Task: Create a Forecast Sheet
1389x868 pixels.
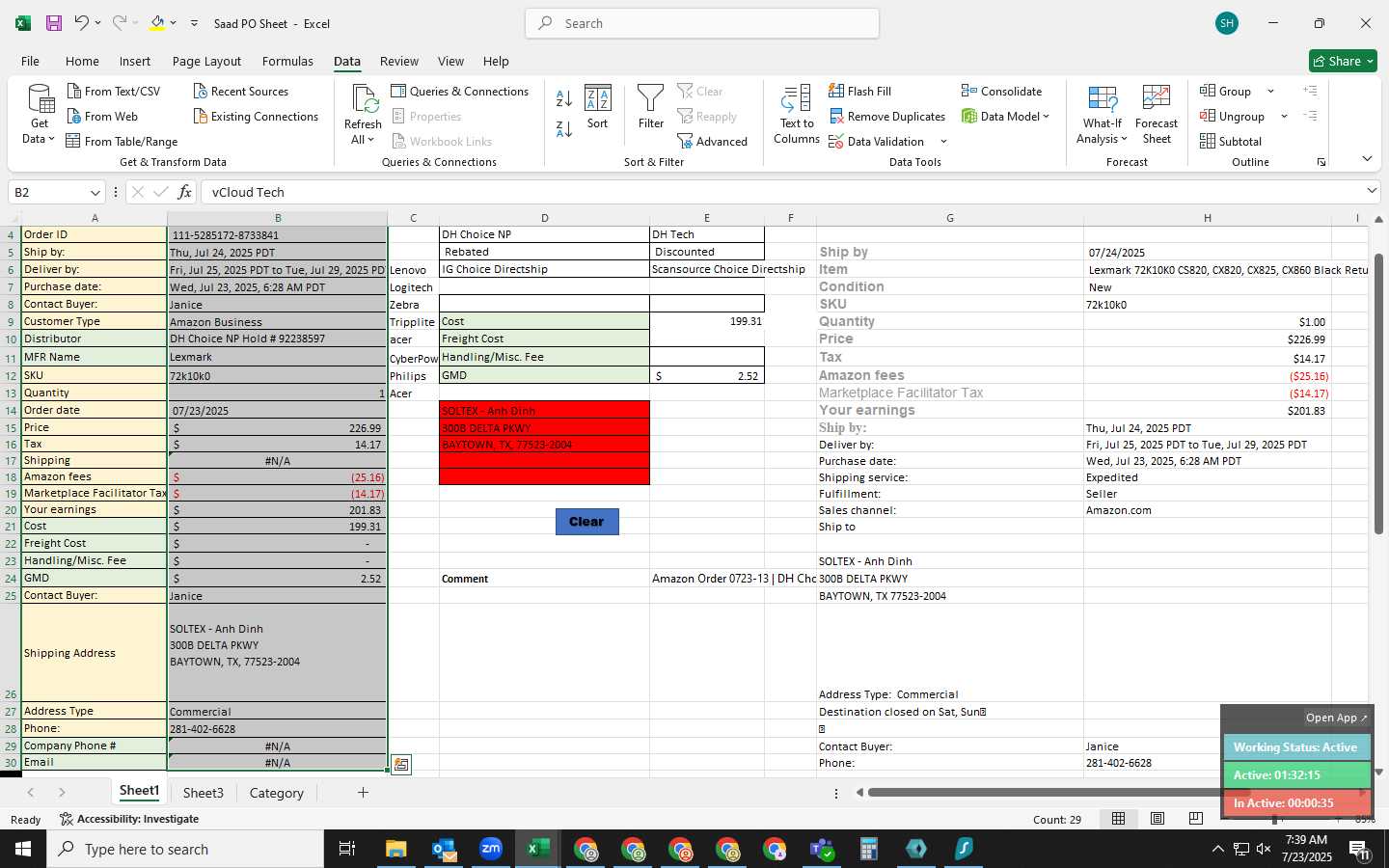Action: [x=1157, y=115]
